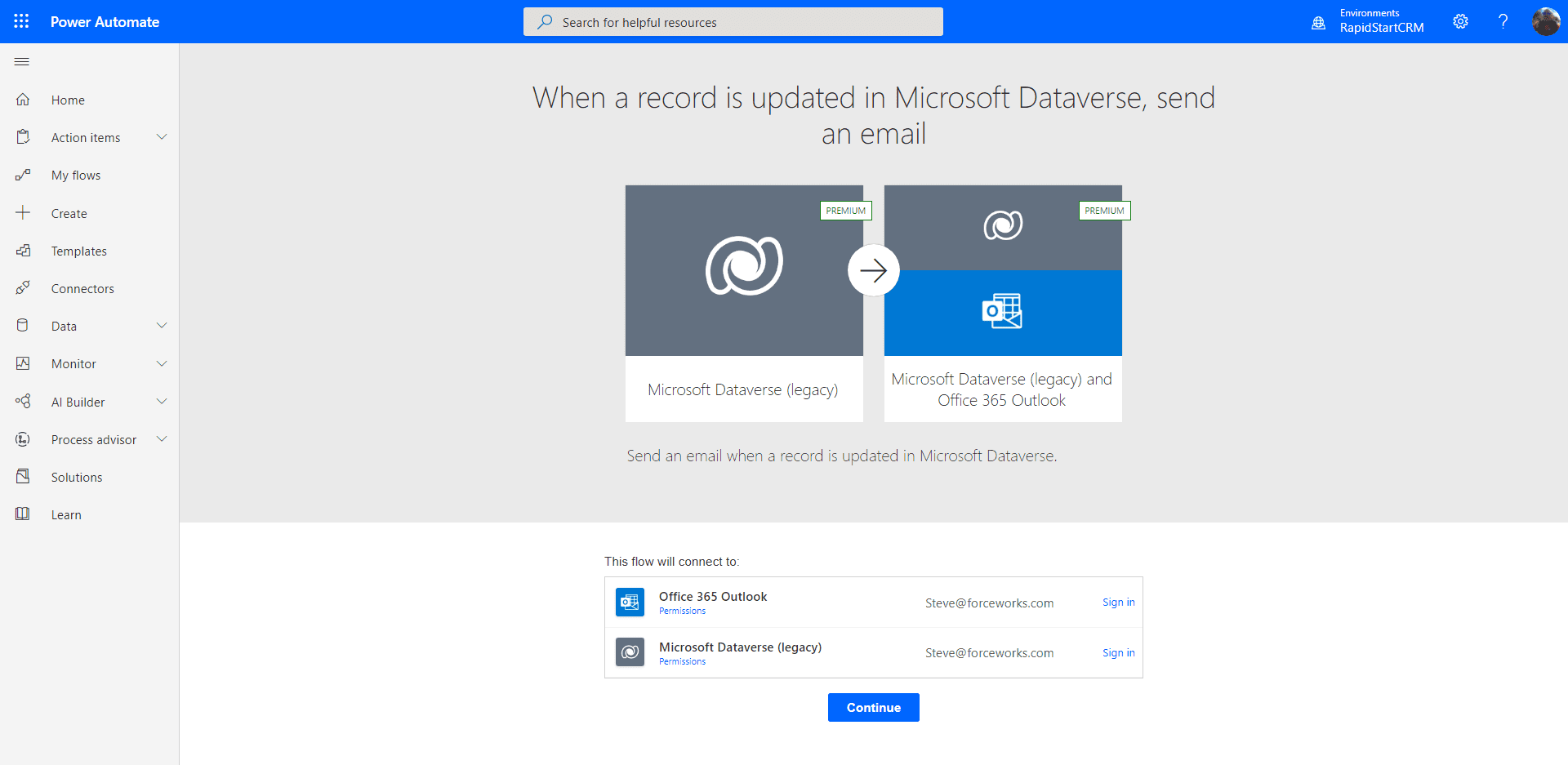This screenshot has width=1568, height=765.
Task: Open the Microsoft 365 app launcher waffle
Action: click(x=21, y=21)
